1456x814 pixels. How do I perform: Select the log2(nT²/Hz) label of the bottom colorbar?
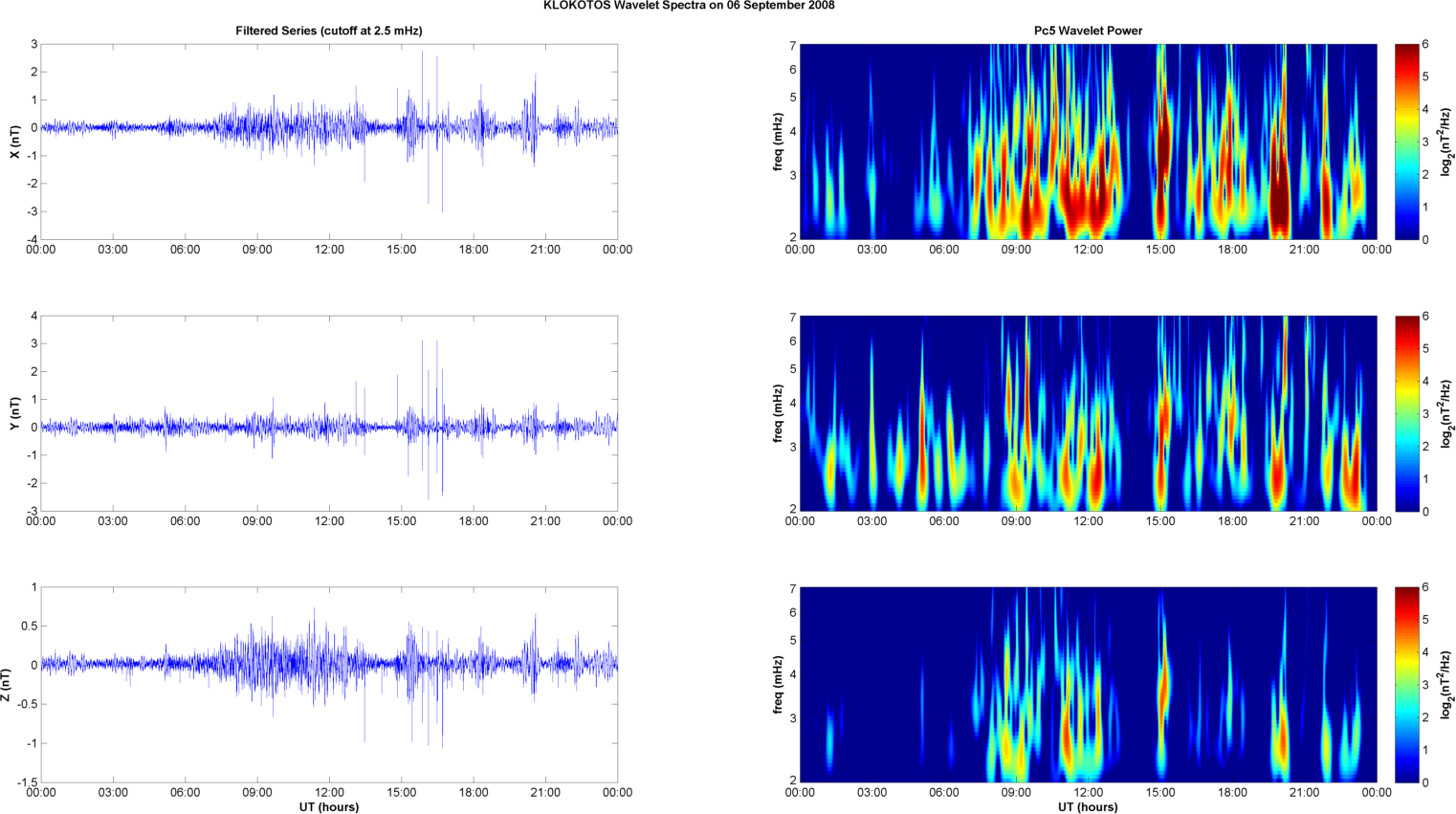pos(1446,685)
